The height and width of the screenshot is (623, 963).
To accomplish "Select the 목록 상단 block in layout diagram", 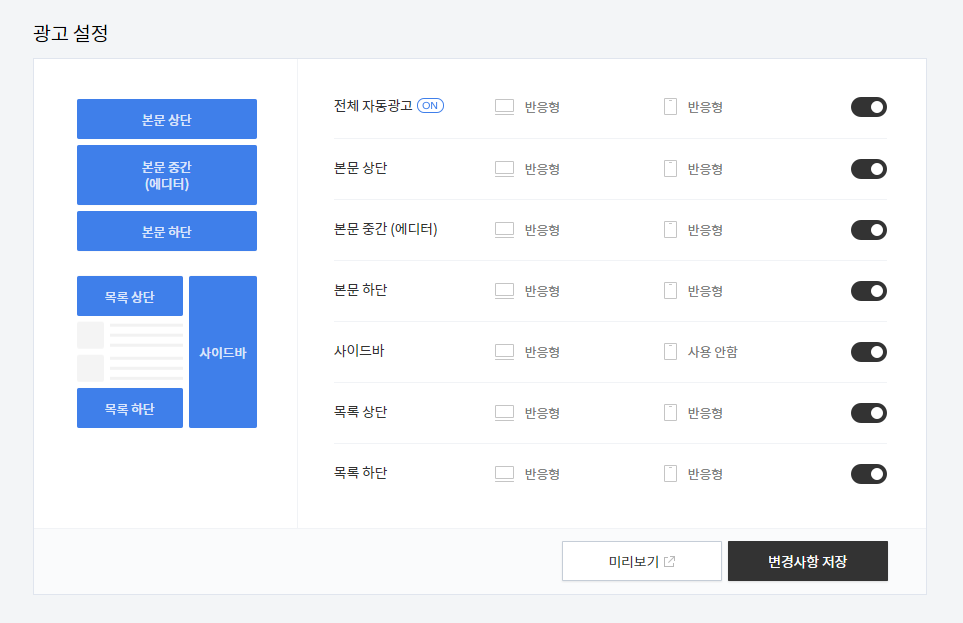I will [x=130, y=296].
